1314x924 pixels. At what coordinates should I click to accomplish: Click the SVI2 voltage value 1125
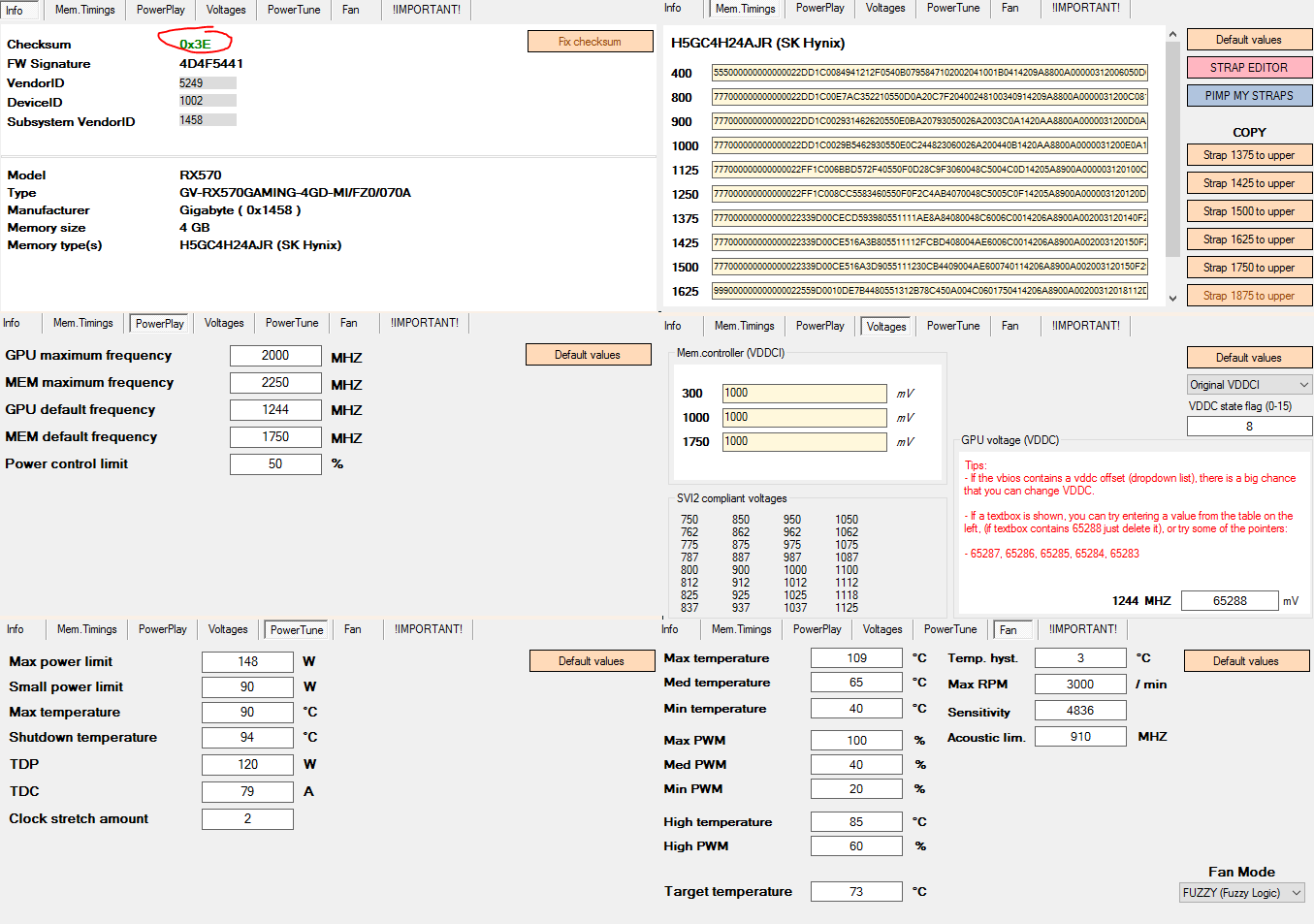pyautogui.click(x=847, y=608)
